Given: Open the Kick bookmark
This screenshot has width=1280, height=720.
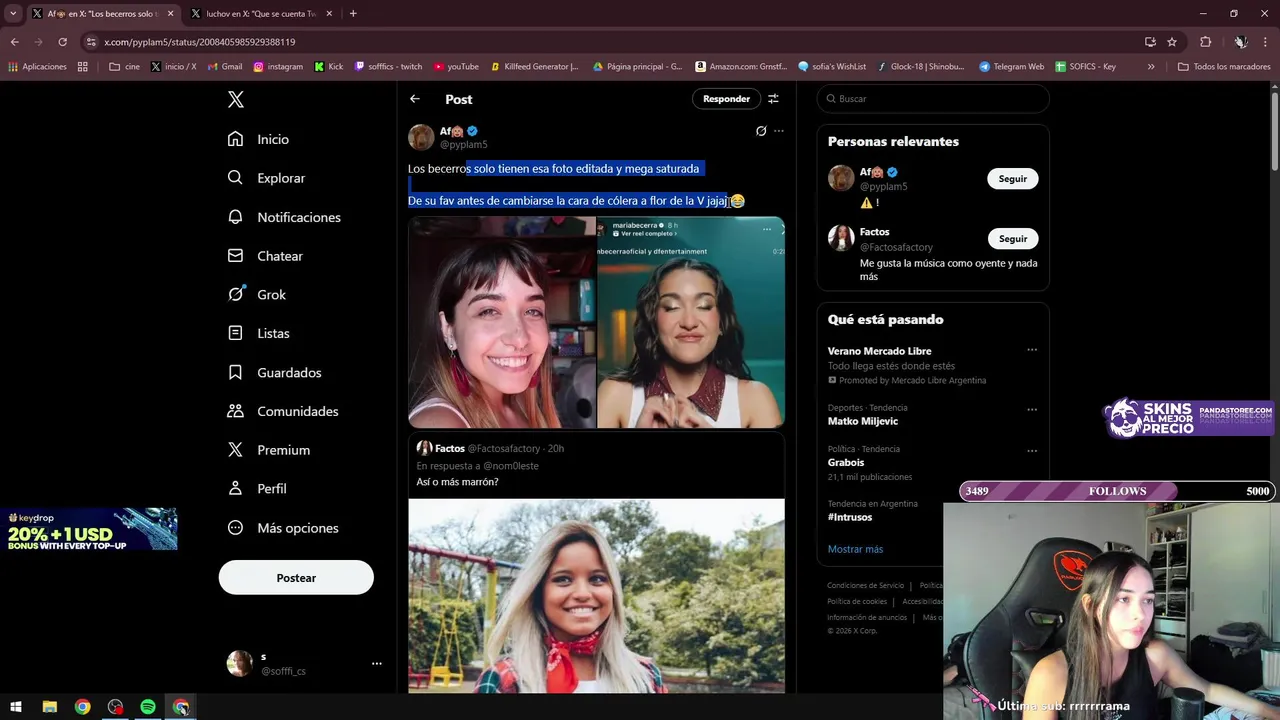Looking at the screenshot, I should coord(329,67).
